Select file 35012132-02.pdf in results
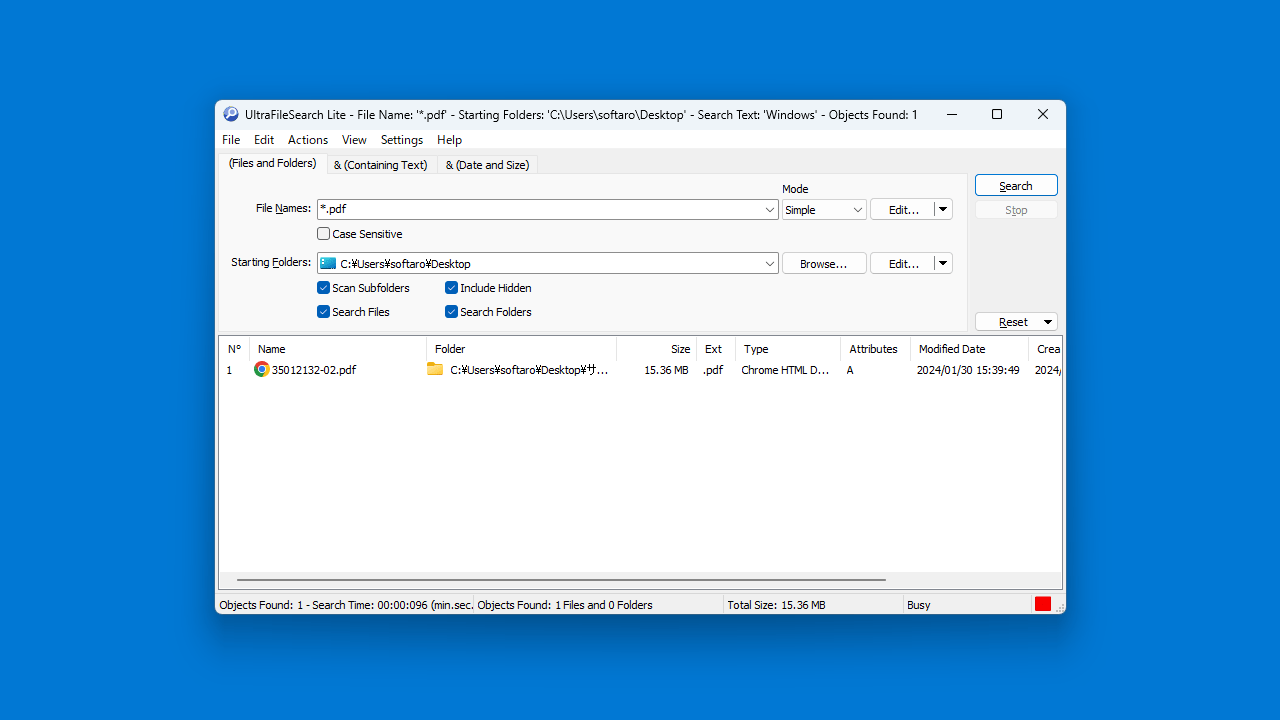1280x720 pixels. tap(314, 370)
